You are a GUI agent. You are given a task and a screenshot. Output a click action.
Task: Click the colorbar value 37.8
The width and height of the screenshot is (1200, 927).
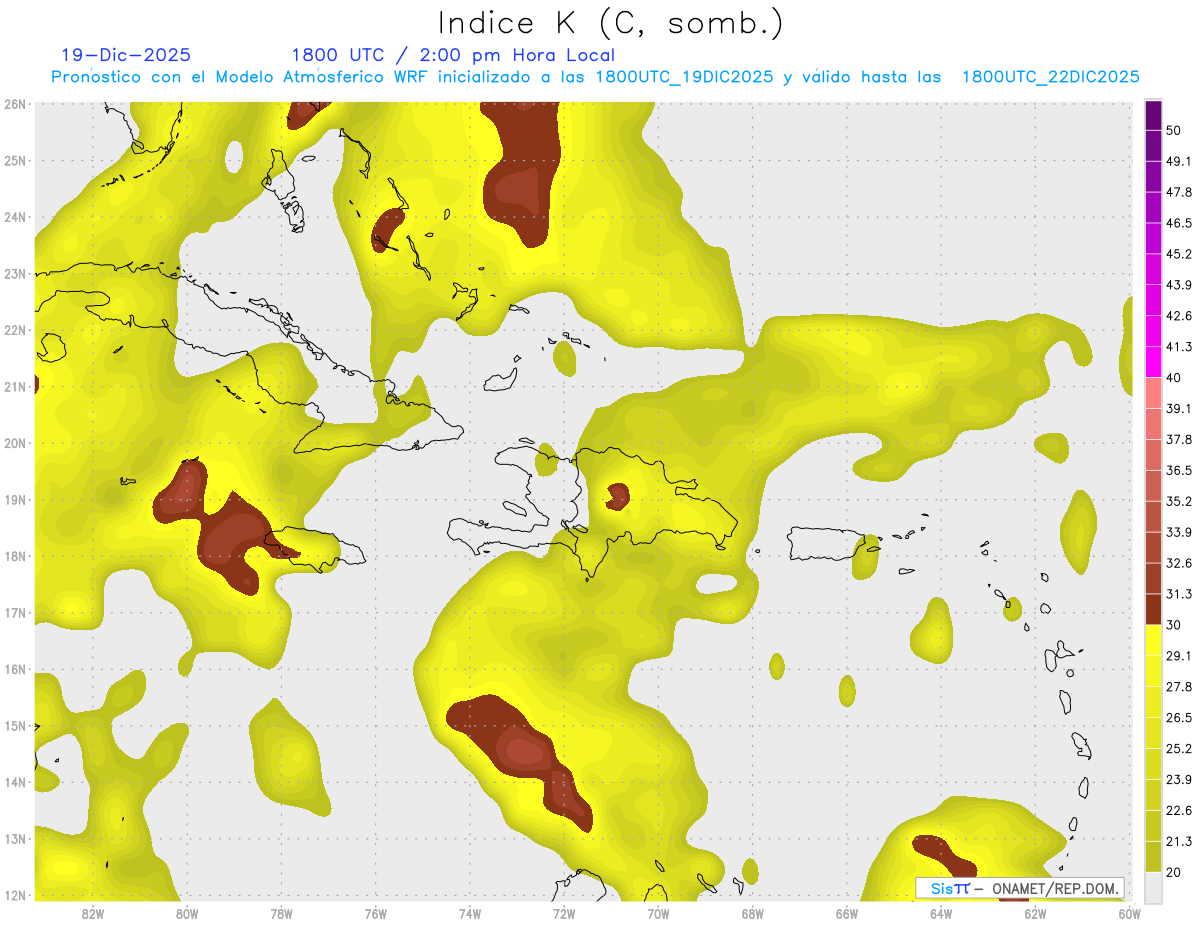(x=1179, y=440)
